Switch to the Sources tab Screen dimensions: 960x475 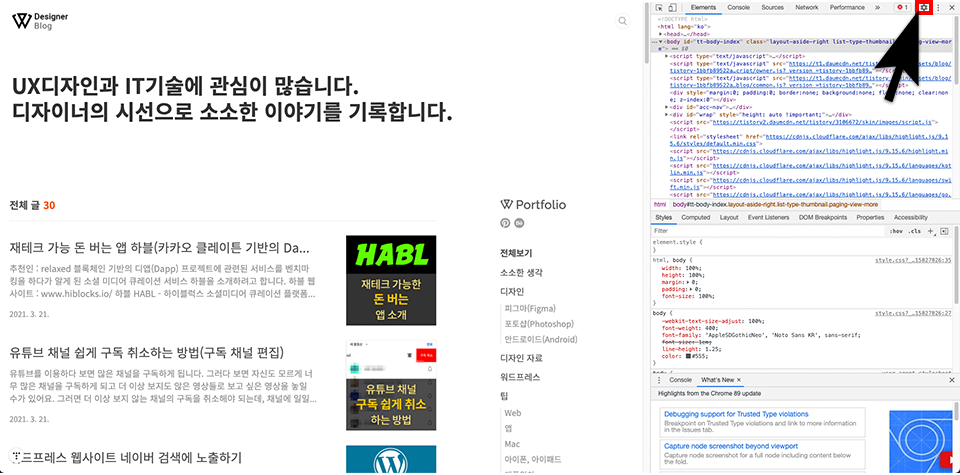click(x=773, y=7)
